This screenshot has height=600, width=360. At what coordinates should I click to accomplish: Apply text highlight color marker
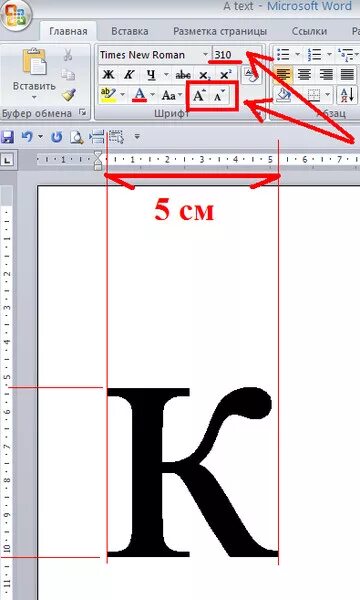(108, 95)
